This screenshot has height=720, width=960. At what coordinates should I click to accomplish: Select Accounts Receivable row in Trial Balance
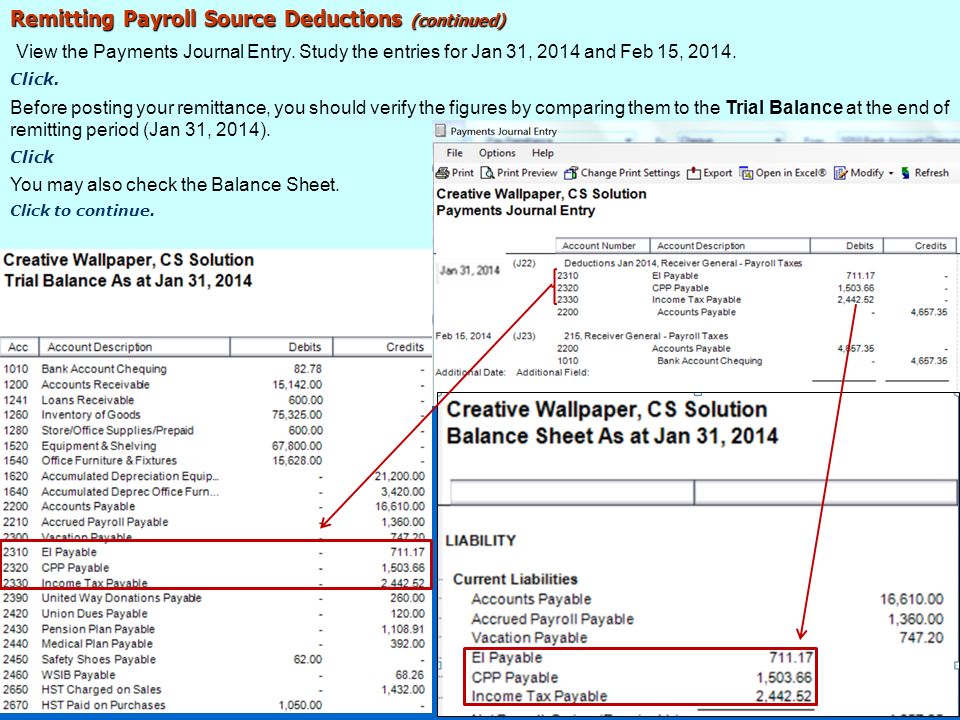[214, 384]
